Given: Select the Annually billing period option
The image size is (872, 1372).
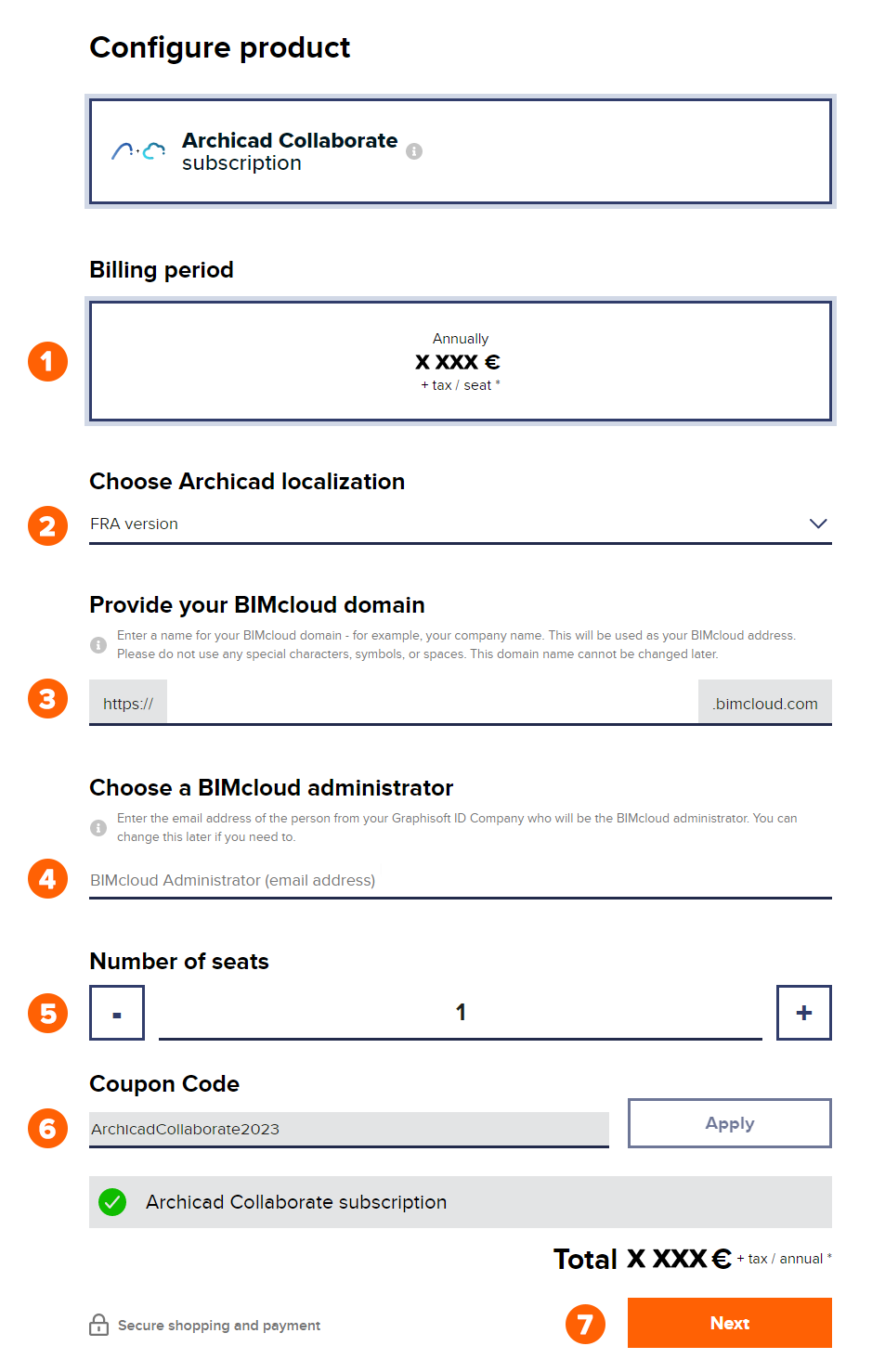Looking at the screenshot, I should pyautogui.click(x=461, y=361).
